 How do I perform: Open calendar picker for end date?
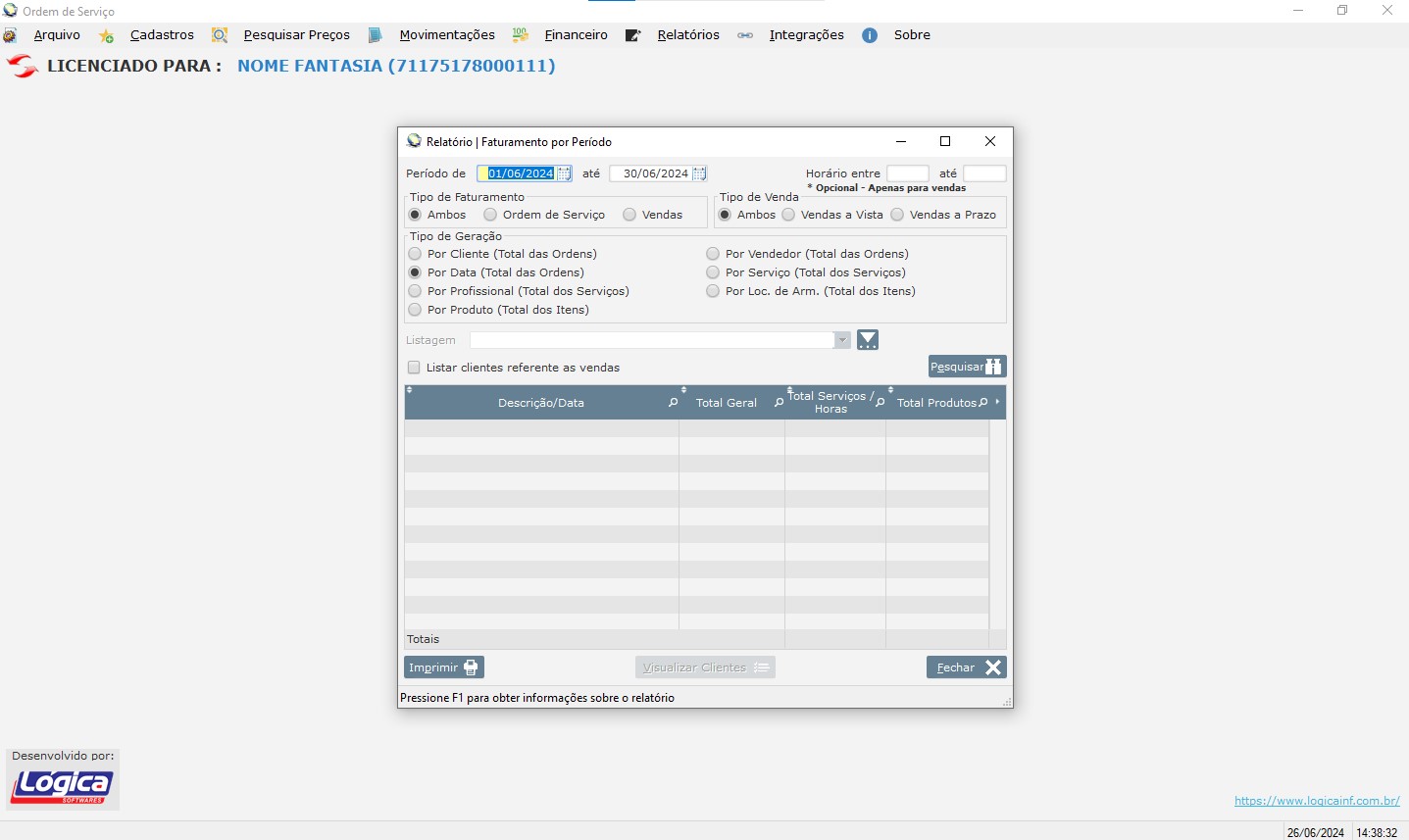coord(699,173)
